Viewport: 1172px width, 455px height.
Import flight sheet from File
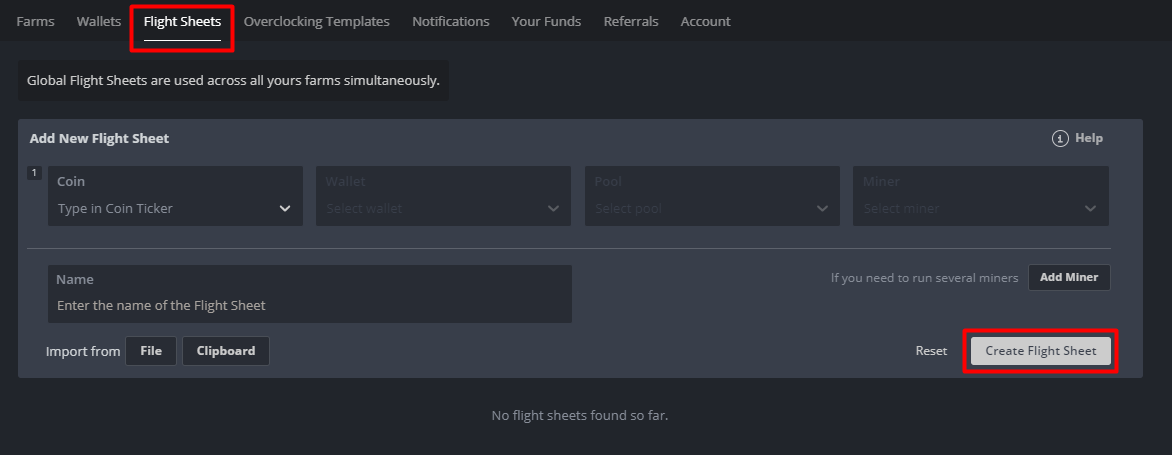[x=151, y=351]
